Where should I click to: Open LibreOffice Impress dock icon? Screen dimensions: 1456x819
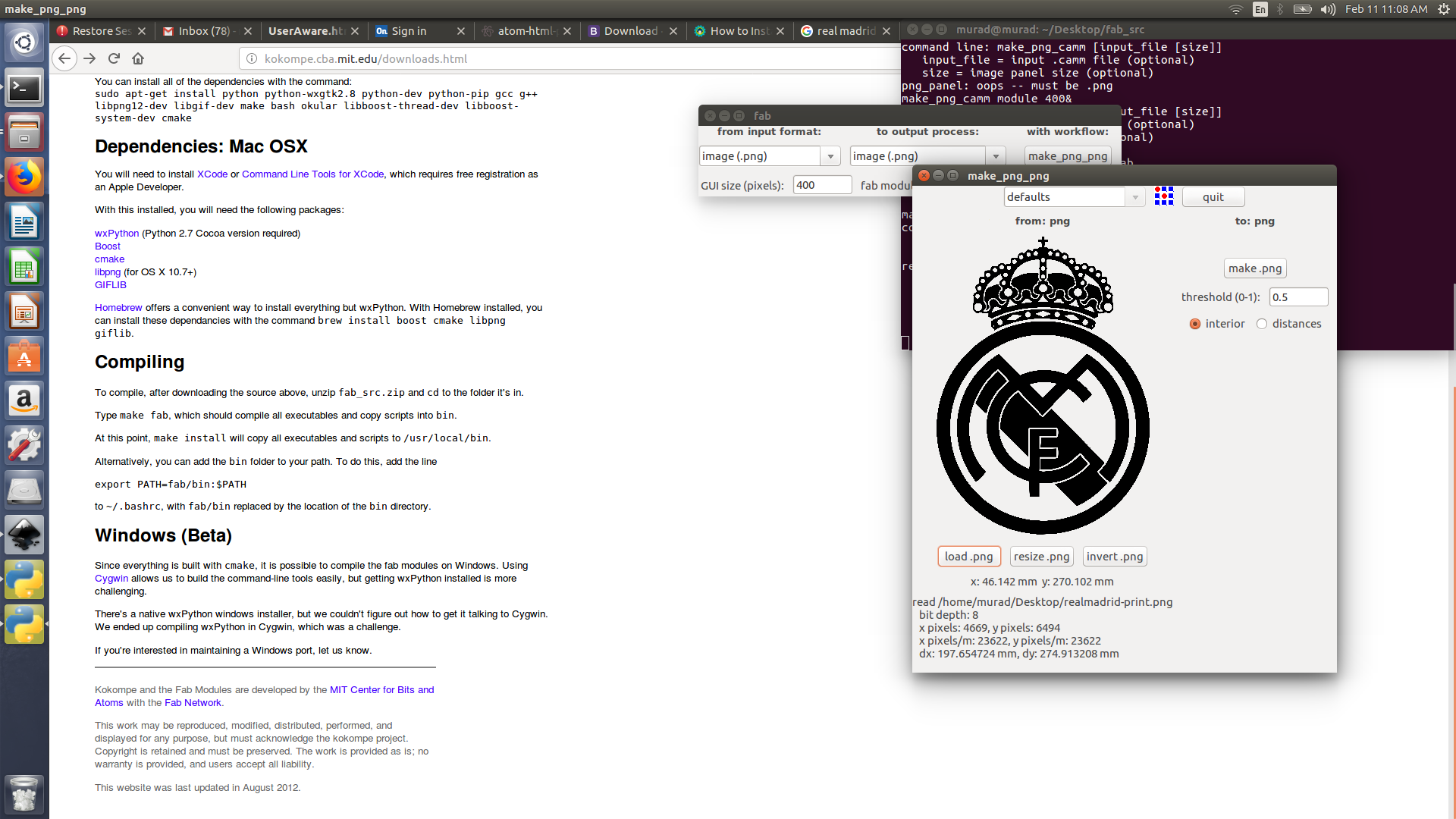tap(24, 312)
